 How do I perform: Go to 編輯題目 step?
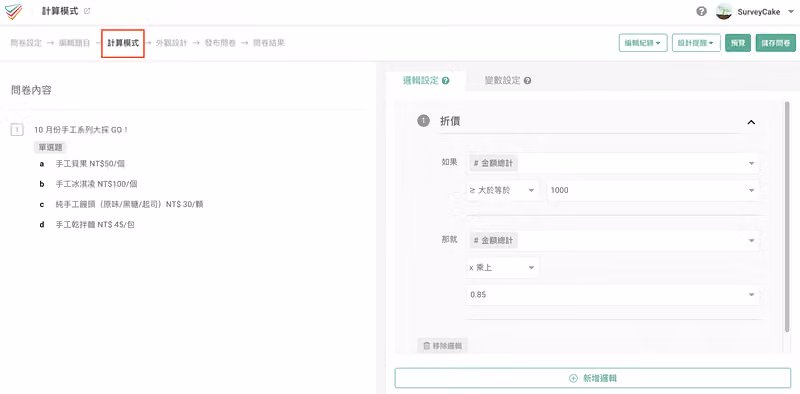coord(74,43)
